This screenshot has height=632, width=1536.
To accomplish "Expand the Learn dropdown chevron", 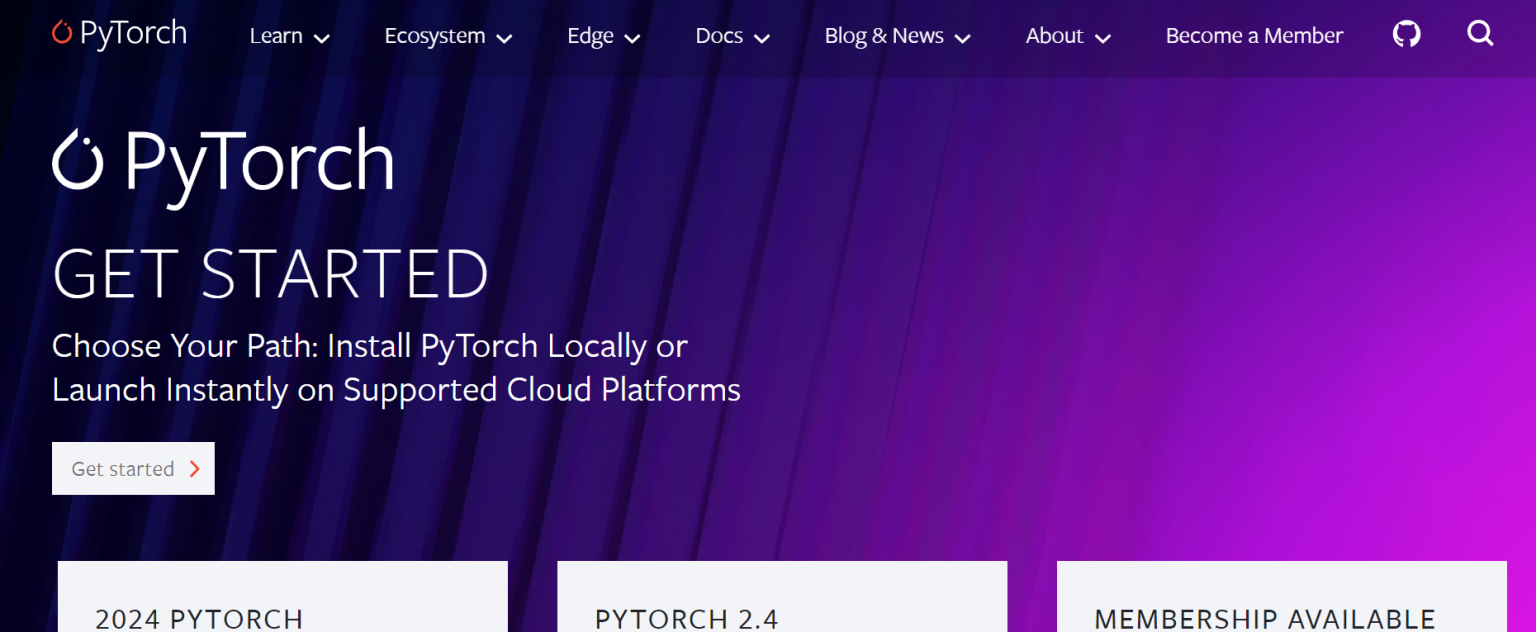I will point(321,39).
